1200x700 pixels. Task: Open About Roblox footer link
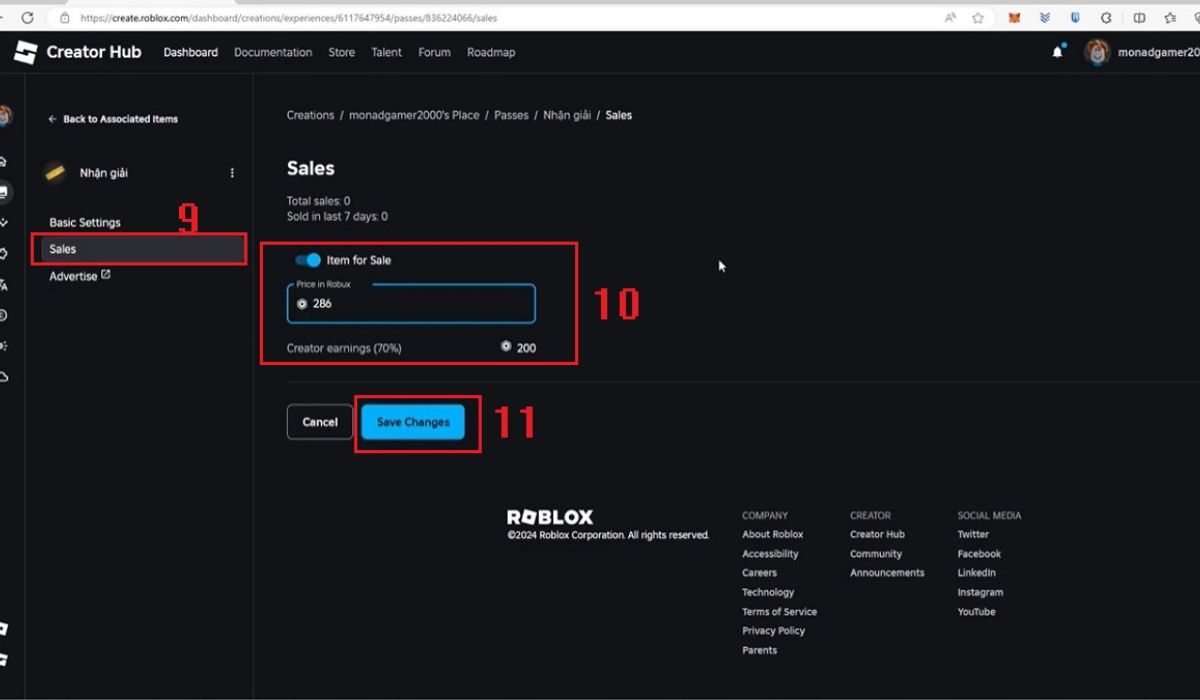[x=772, y=534]
